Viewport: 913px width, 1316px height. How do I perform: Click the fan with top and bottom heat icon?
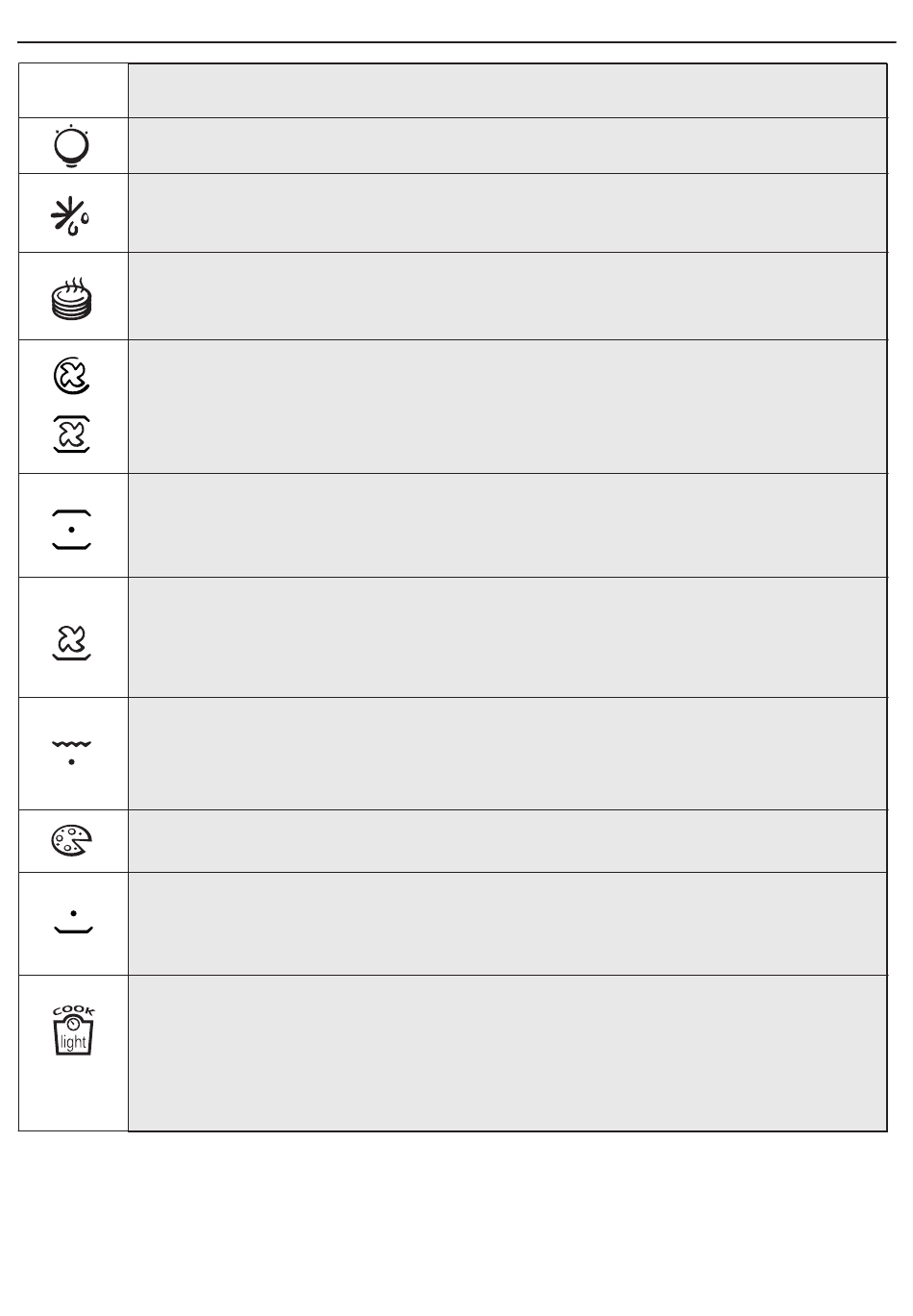73,435
